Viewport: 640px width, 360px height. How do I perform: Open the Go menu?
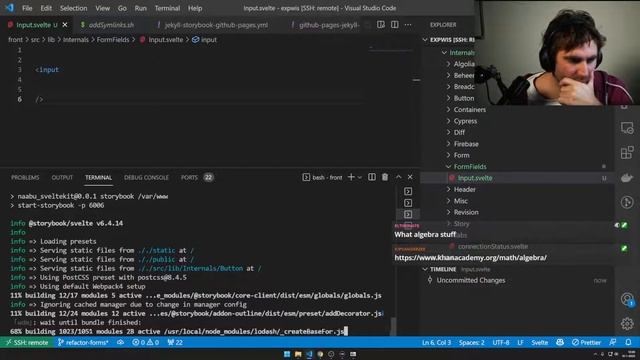click(x=122, y=8)
